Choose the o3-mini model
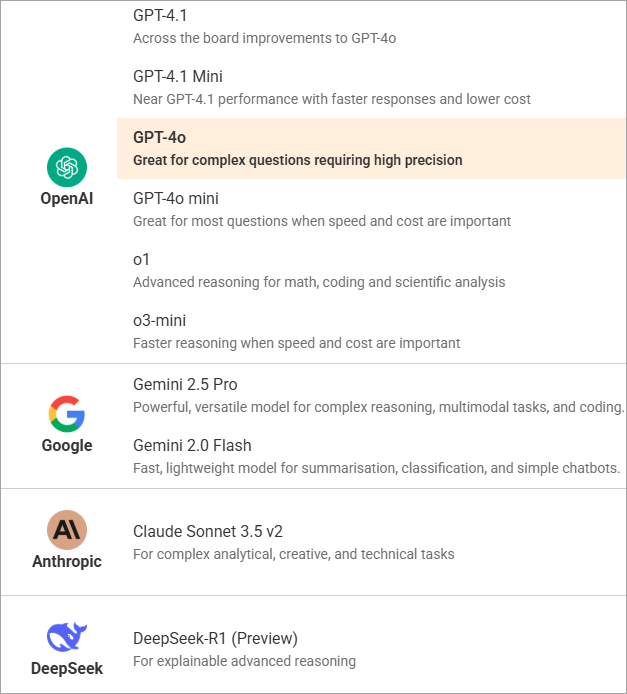The image size is (627, 694). coord(371,332)
